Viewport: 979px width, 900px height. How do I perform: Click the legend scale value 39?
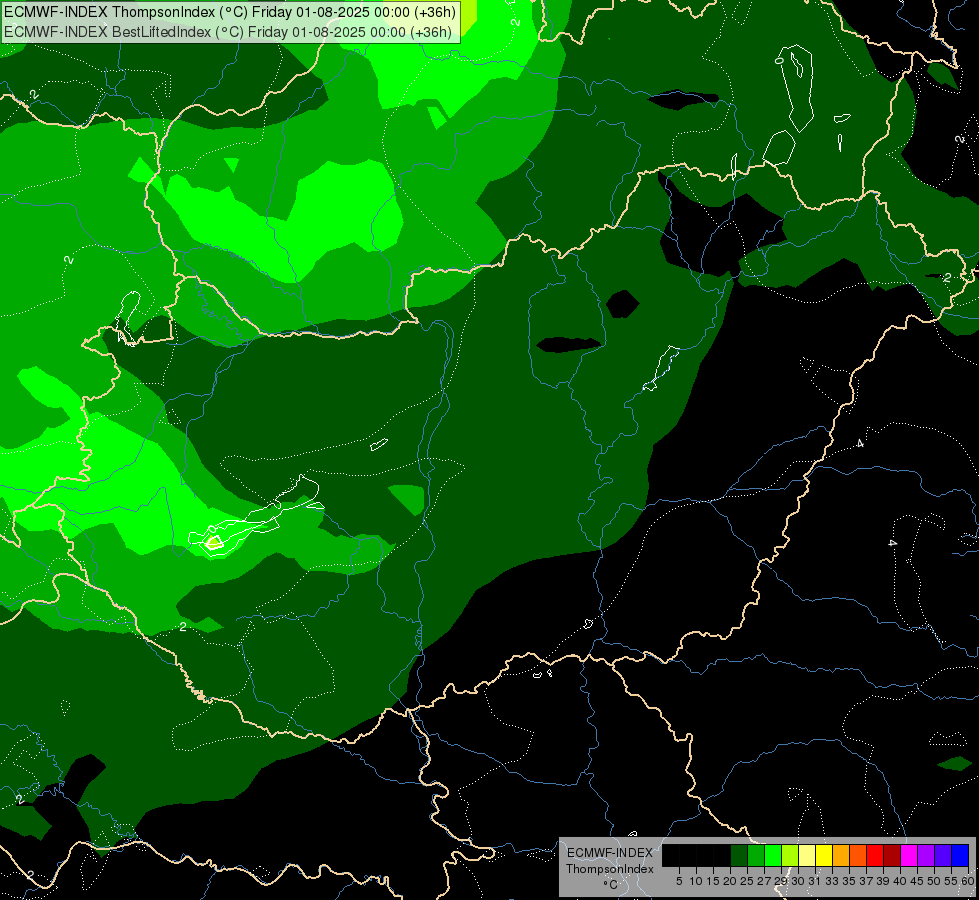tap(883, 881)
